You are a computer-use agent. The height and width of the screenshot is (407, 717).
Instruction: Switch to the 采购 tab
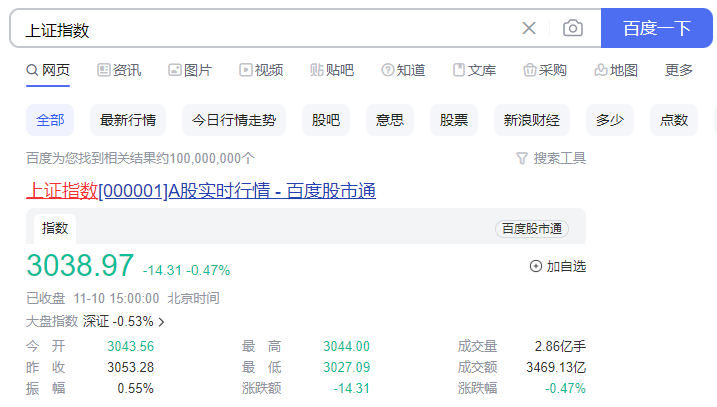545,70
